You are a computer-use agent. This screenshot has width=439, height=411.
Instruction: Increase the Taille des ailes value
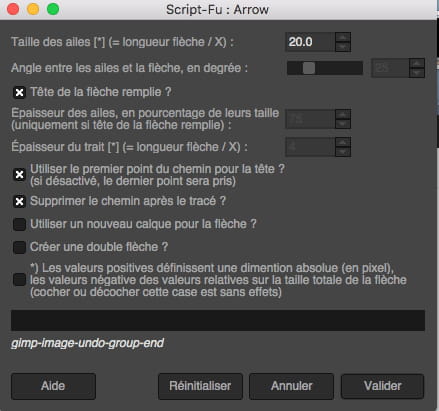[343, 37]
